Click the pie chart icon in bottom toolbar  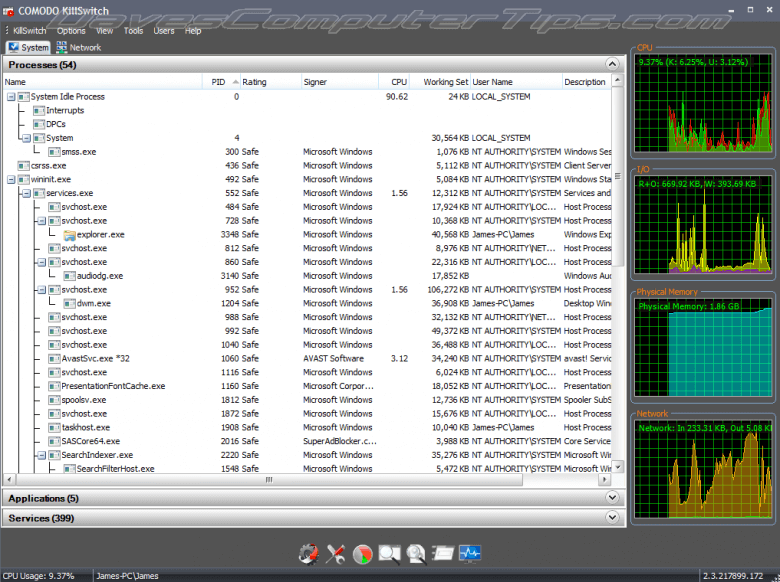[x=363, y=553]
